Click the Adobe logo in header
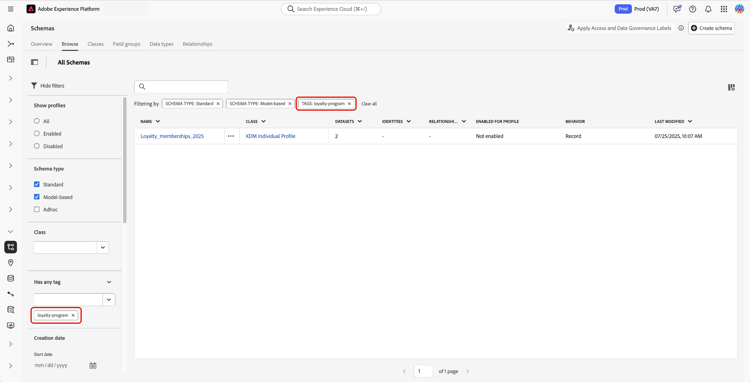Screen dimensions: 750x382 click(31, 9)
